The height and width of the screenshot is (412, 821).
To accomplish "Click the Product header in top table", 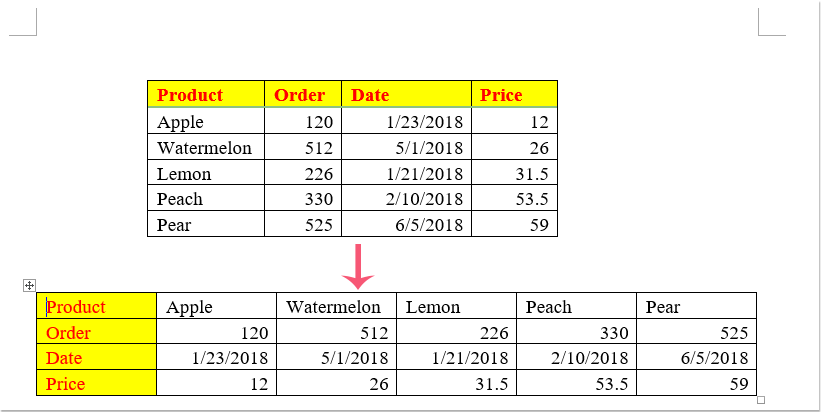I will [190, 95].
